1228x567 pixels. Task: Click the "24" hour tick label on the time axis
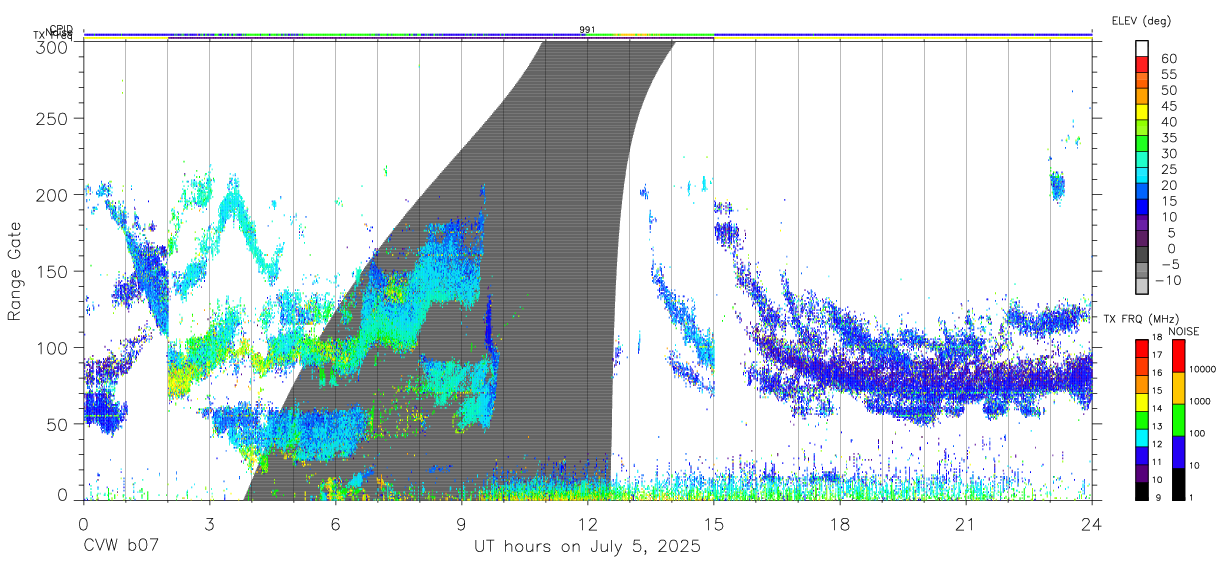[1092, 523]
